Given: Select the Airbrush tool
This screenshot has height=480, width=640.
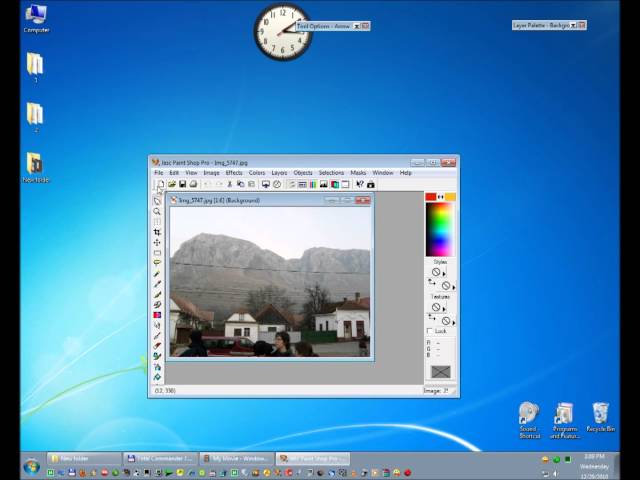Looking at the screenshot, I should pyautogui.click(x=157, y=367).
